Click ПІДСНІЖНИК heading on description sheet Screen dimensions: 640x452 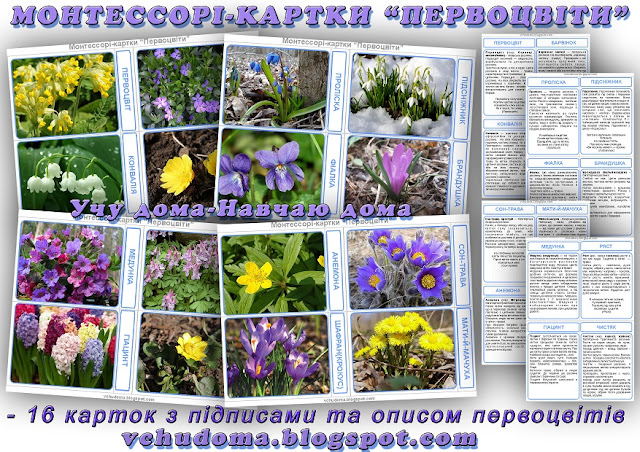[x=606, y=82]
